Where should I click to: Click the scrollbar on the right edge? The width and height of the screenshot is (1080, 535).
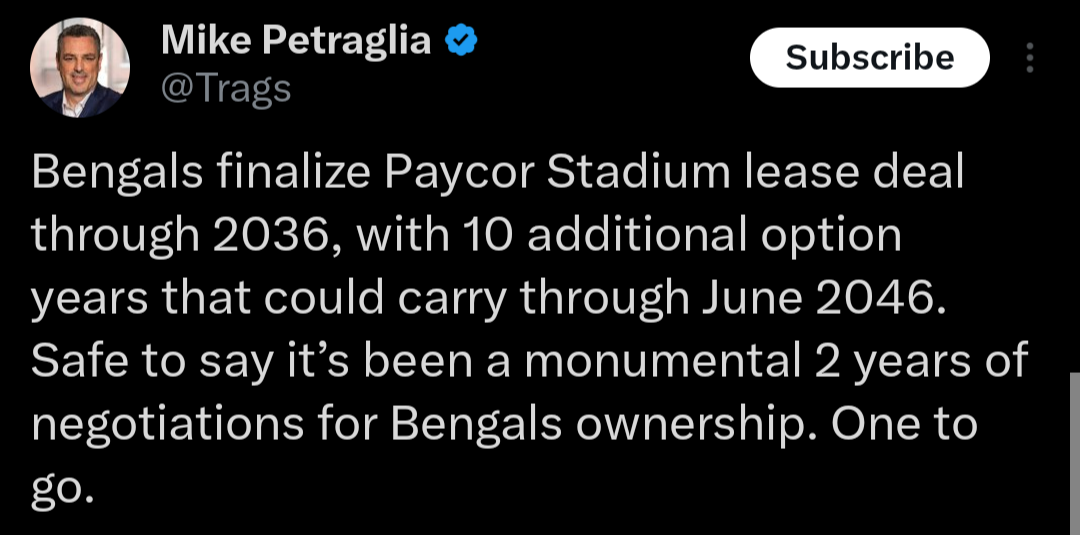(x=1074, y=450)
